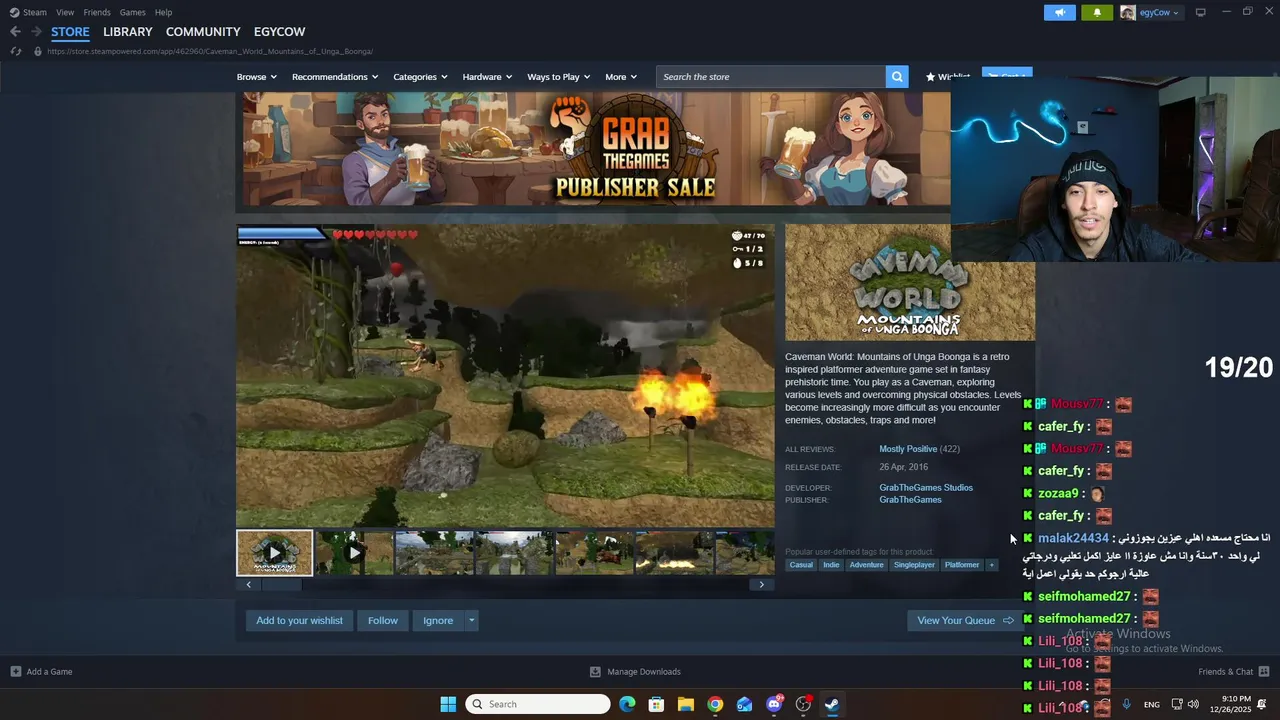
Task: Expand the Browse store menu
Action: (257, 77)
